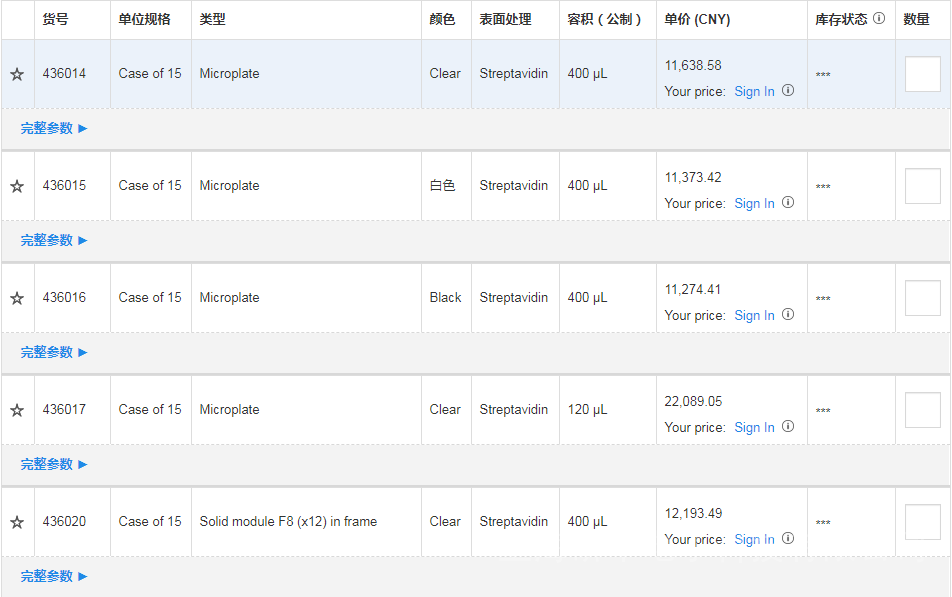Click Sign In link for 436015
952x597 pixels.
pos(754,203)
